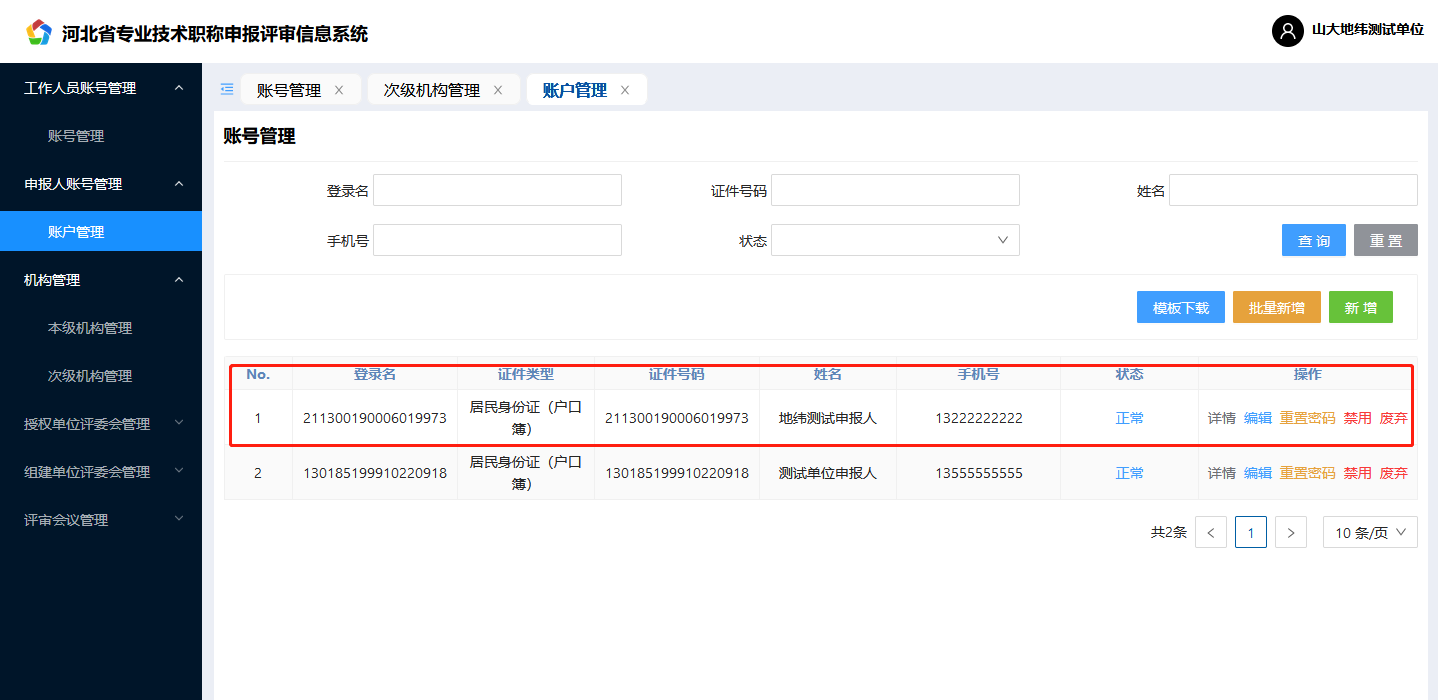Close the 账号管理 tab
This screenshot has width=1438, height=700.
pyautogui.click(x=339, y=90)
